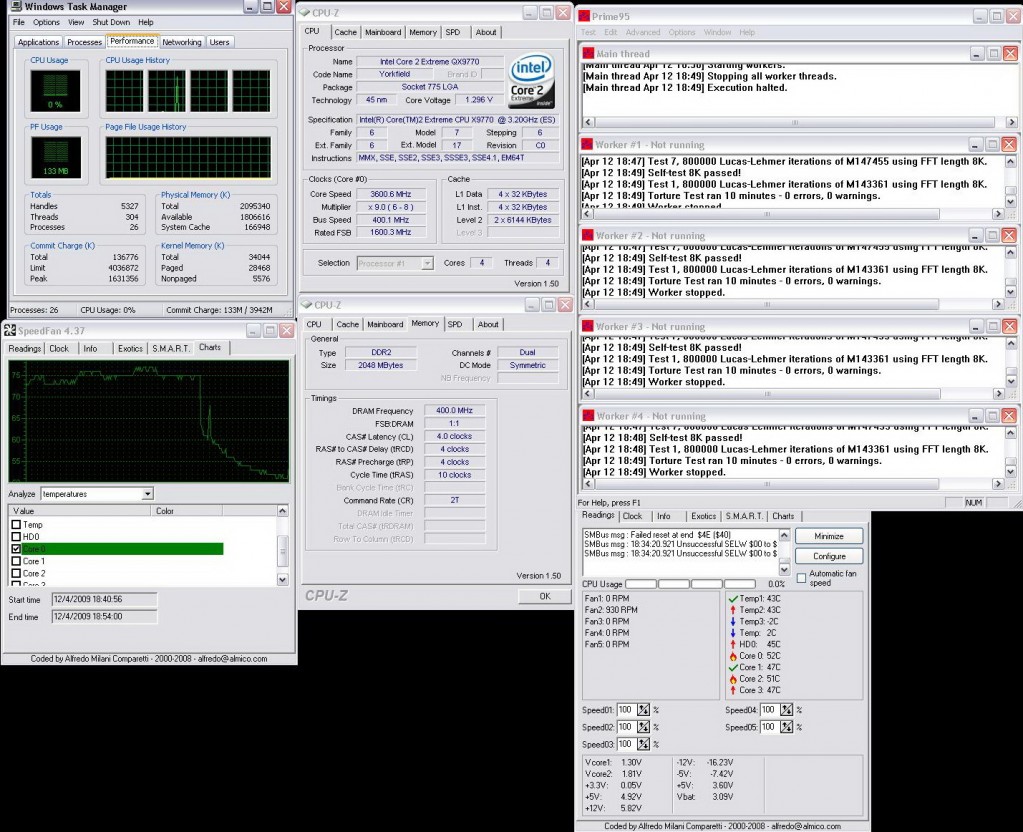Click the SpeedFan fan icon in title bar
The image size is (1023, 832).
click(x=9, y=330)
